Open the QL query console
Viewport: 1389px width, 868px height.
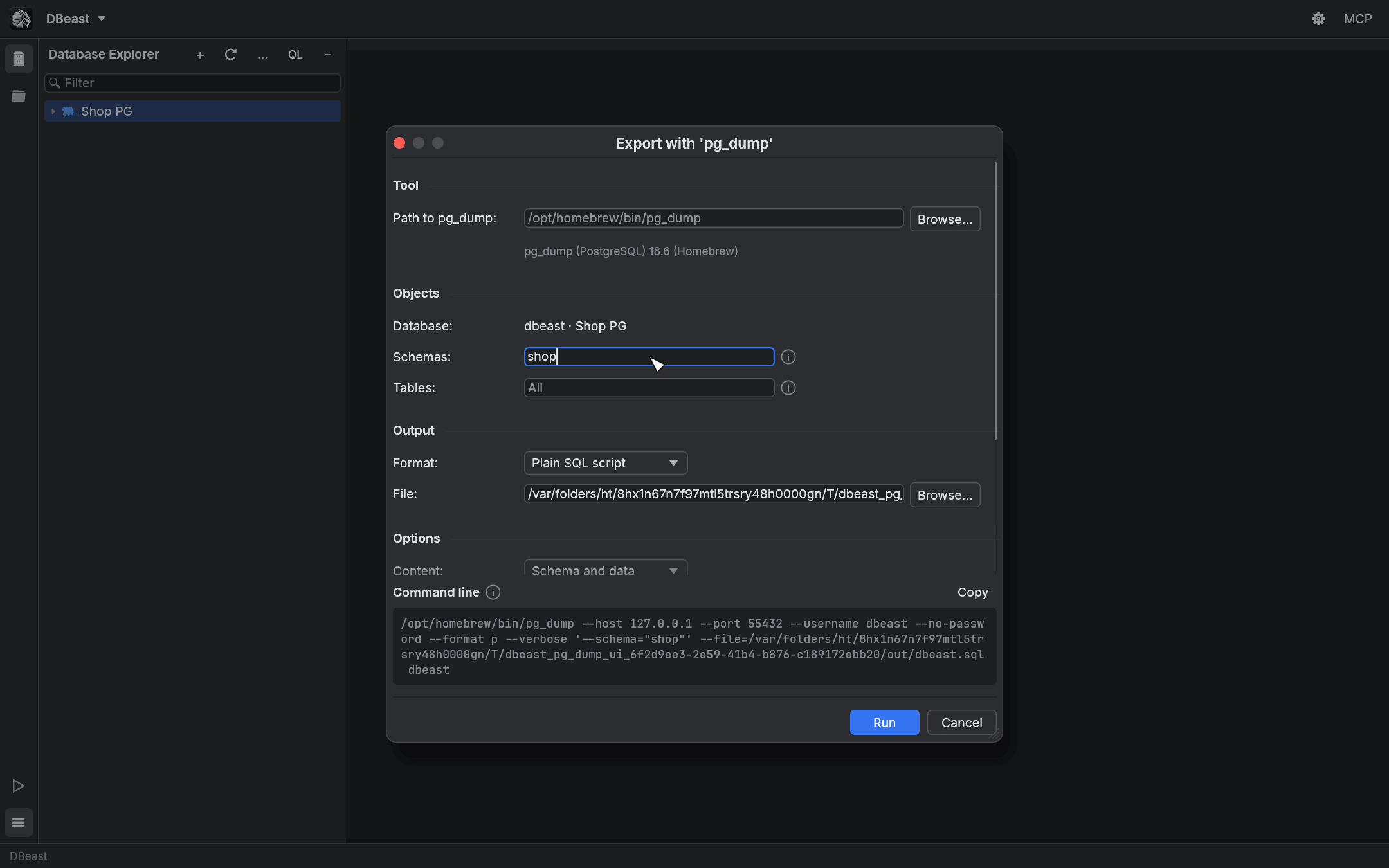(295, 55)
